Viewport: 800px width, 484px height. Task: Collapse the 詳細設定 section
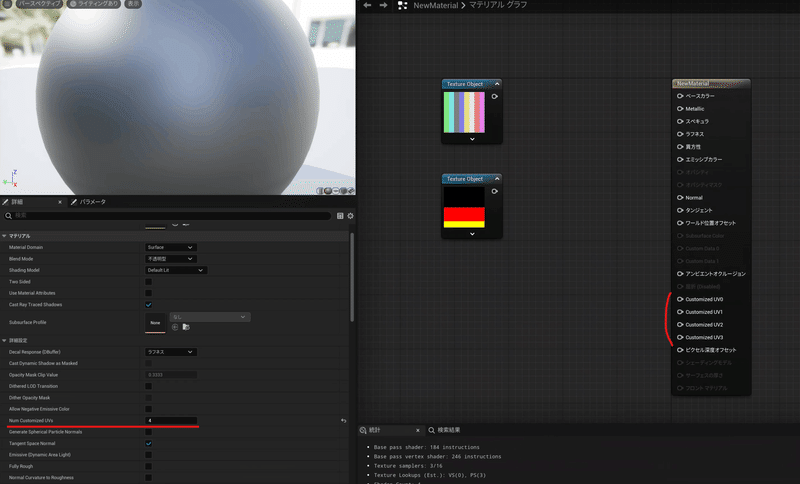pos(4,340)
